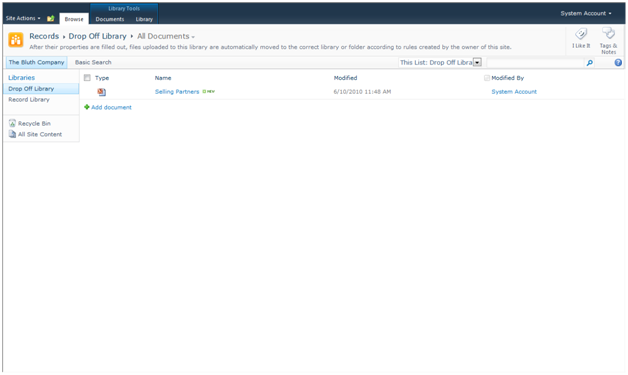Click the Add document link
628x375 pixels.
[111, 107]
